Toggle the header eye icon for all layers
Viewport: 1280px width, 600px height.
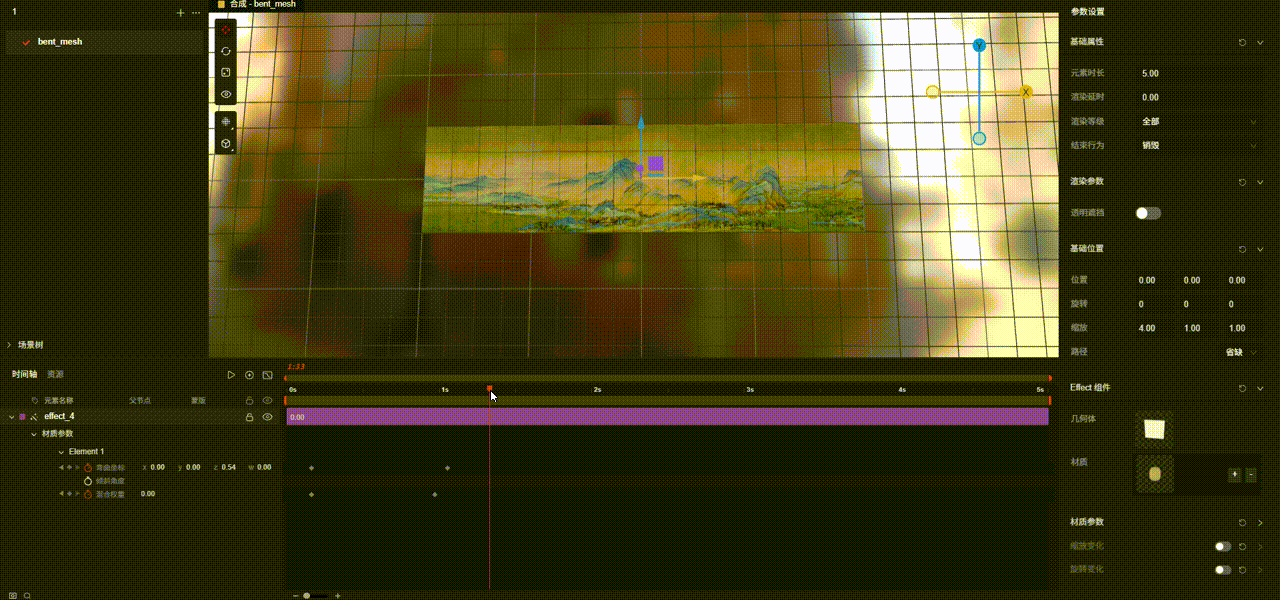pyautogui.click(x=268, y=400)
